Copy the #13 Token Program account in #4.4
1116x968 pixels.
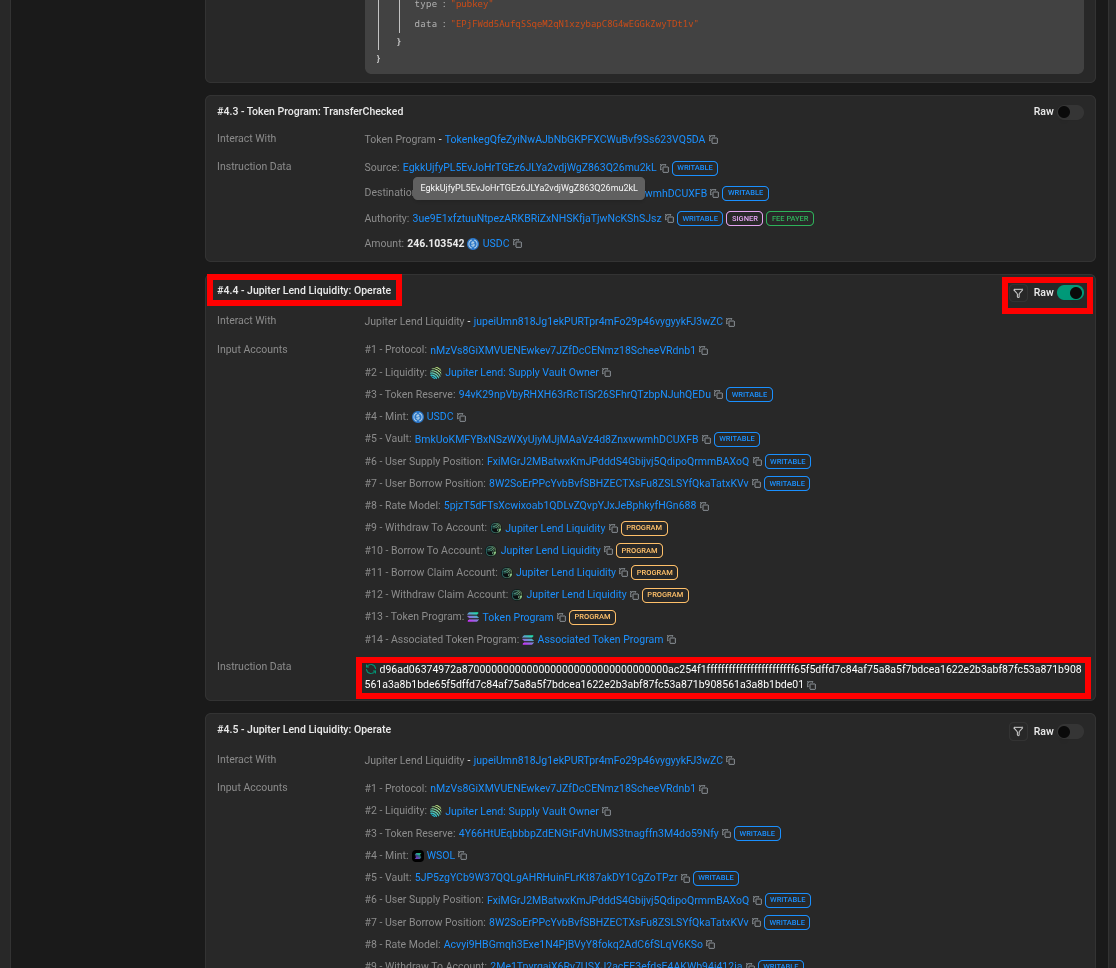561,617
